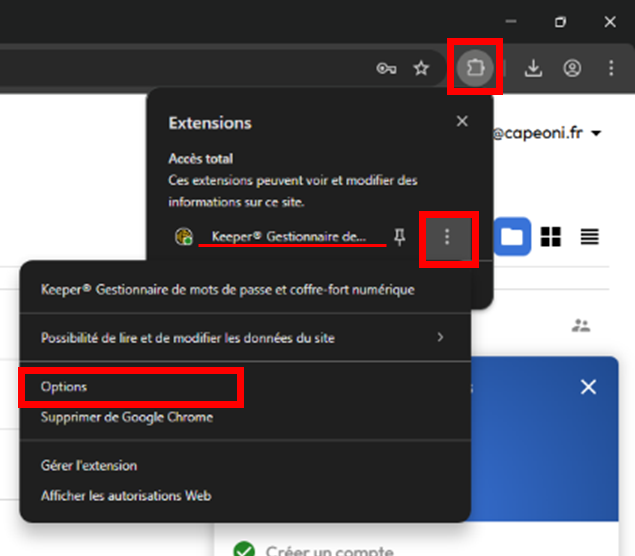Click the password key icon in address bar
This screenshot has width=635, height=556.
click(386, 68)
